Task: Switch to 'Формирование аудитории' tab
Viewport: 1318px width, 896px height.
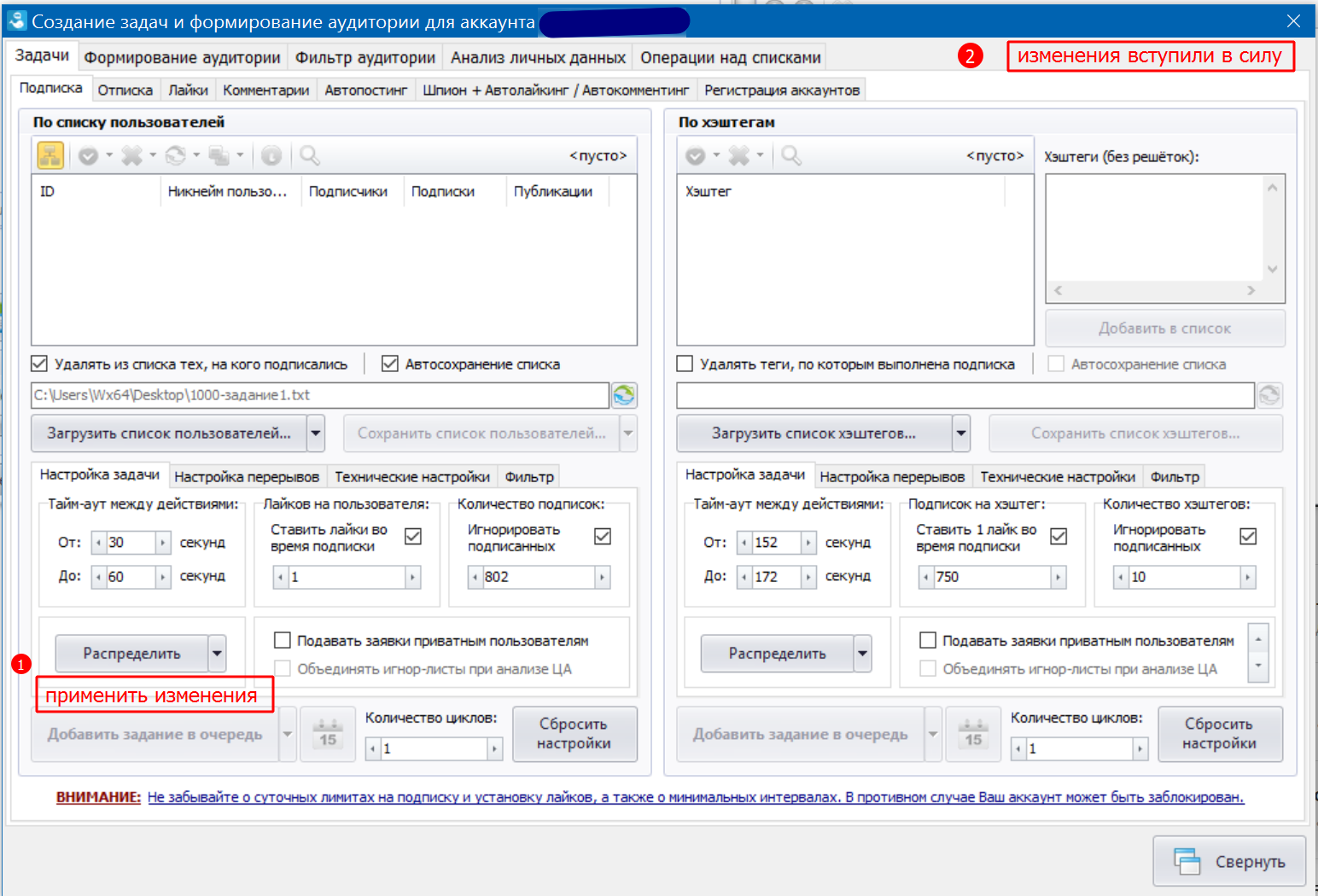Action: click(182, 57)
